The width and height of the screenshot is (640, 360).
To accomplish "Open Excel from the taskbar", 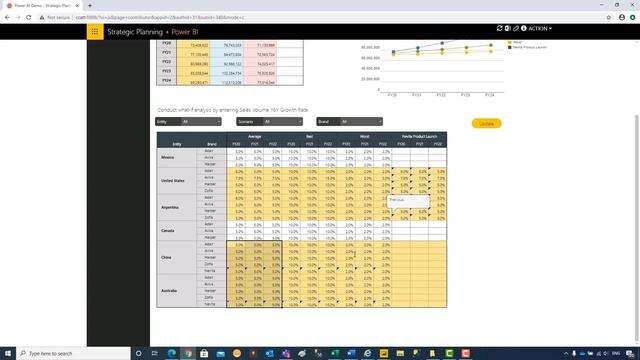I will (335, 353).
